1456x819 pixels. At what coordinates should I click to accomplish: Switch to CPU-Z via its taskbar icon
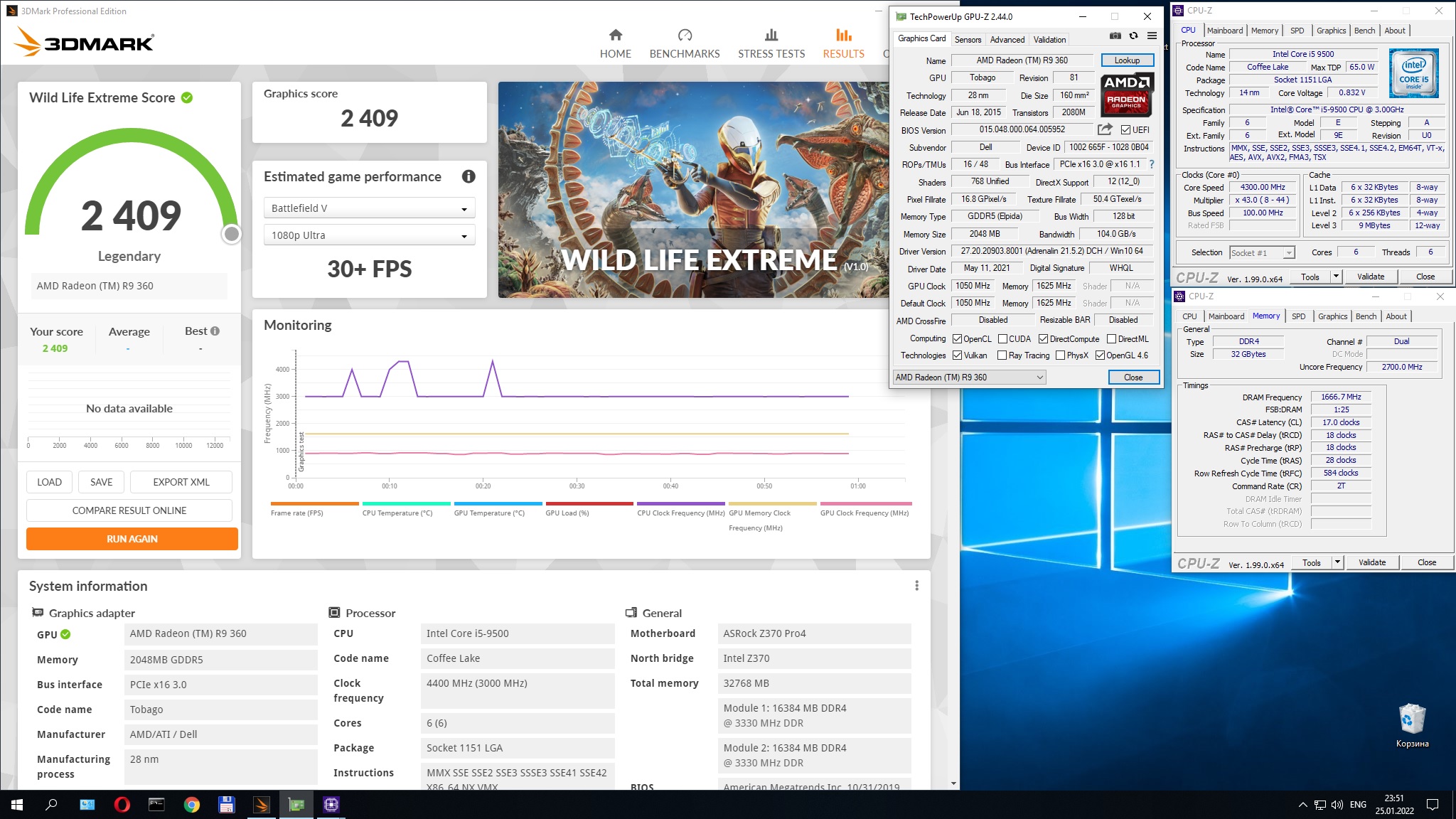click(x=331, y=805)
